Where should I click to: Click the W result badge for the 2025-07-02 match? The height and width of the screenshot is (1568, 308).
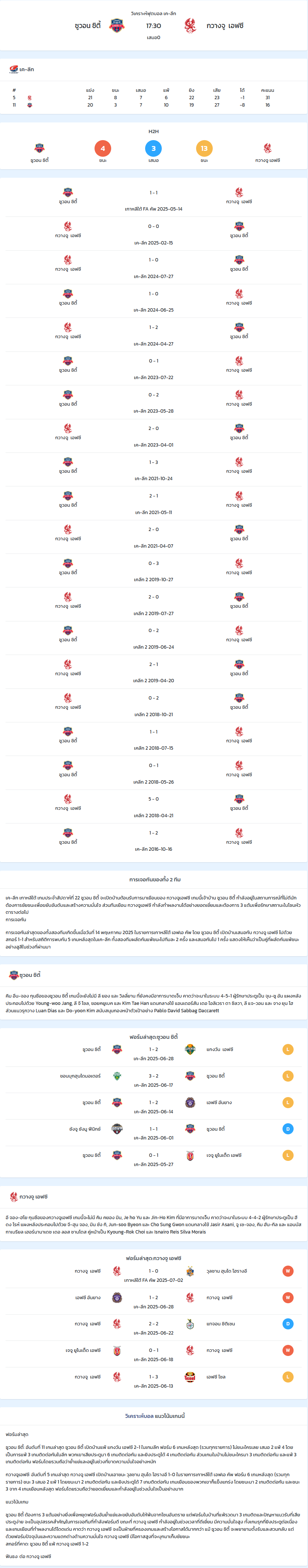pyautogui.click(x=288, y=1271)
